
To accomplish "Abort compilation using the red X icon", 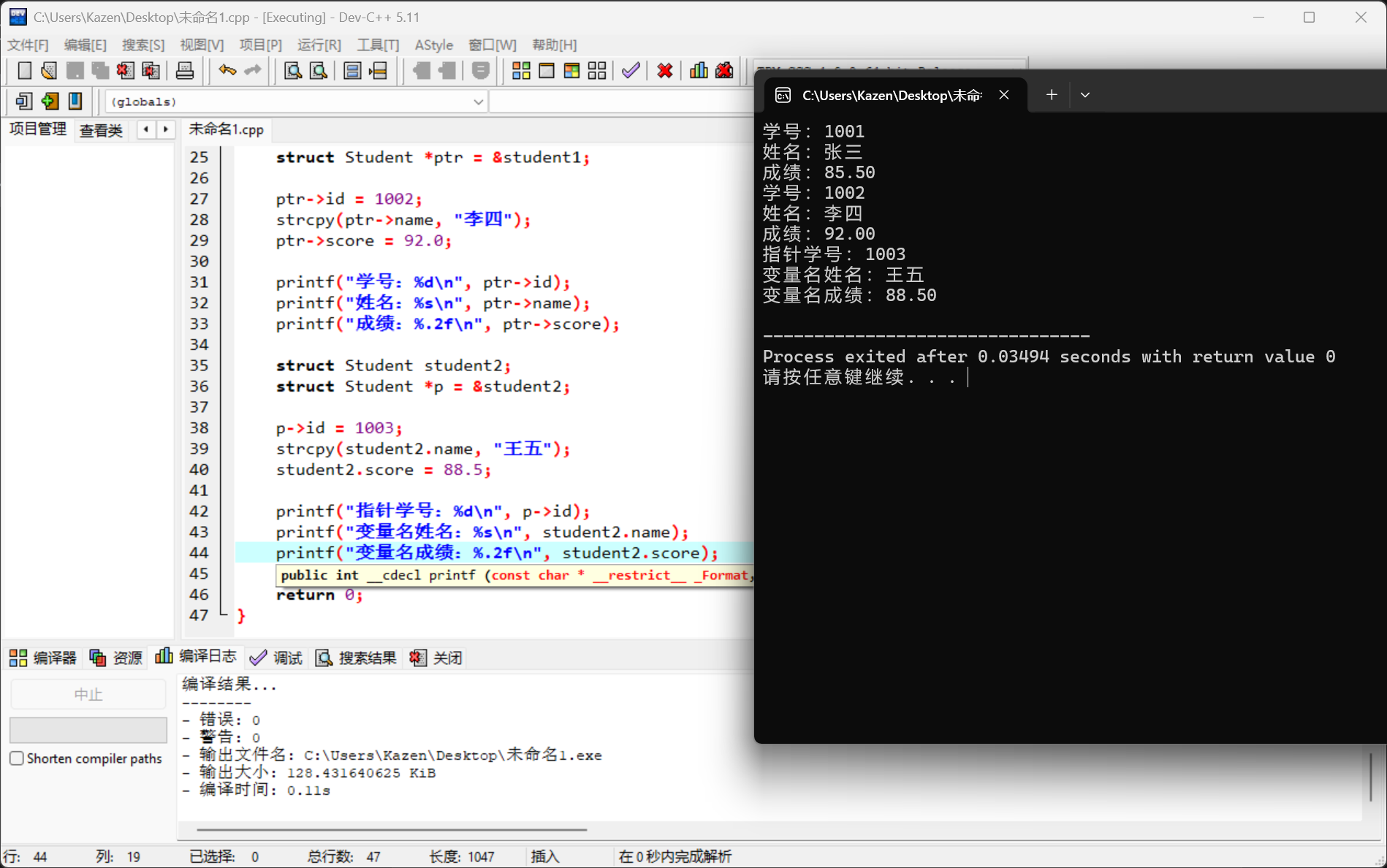I will point(664,70).
